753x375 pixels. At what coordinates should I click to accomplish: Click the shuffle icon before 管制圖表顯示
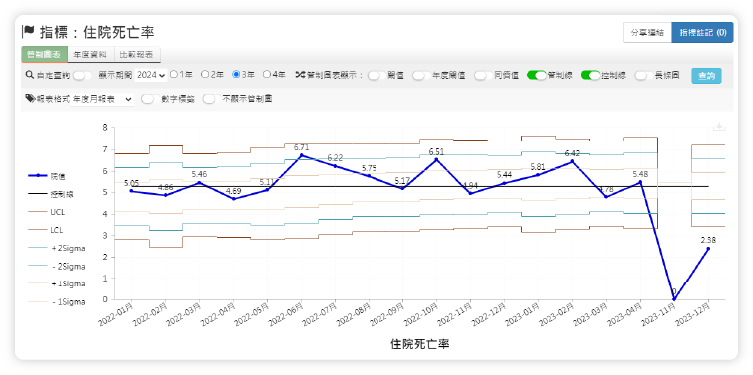click(300, 75)
